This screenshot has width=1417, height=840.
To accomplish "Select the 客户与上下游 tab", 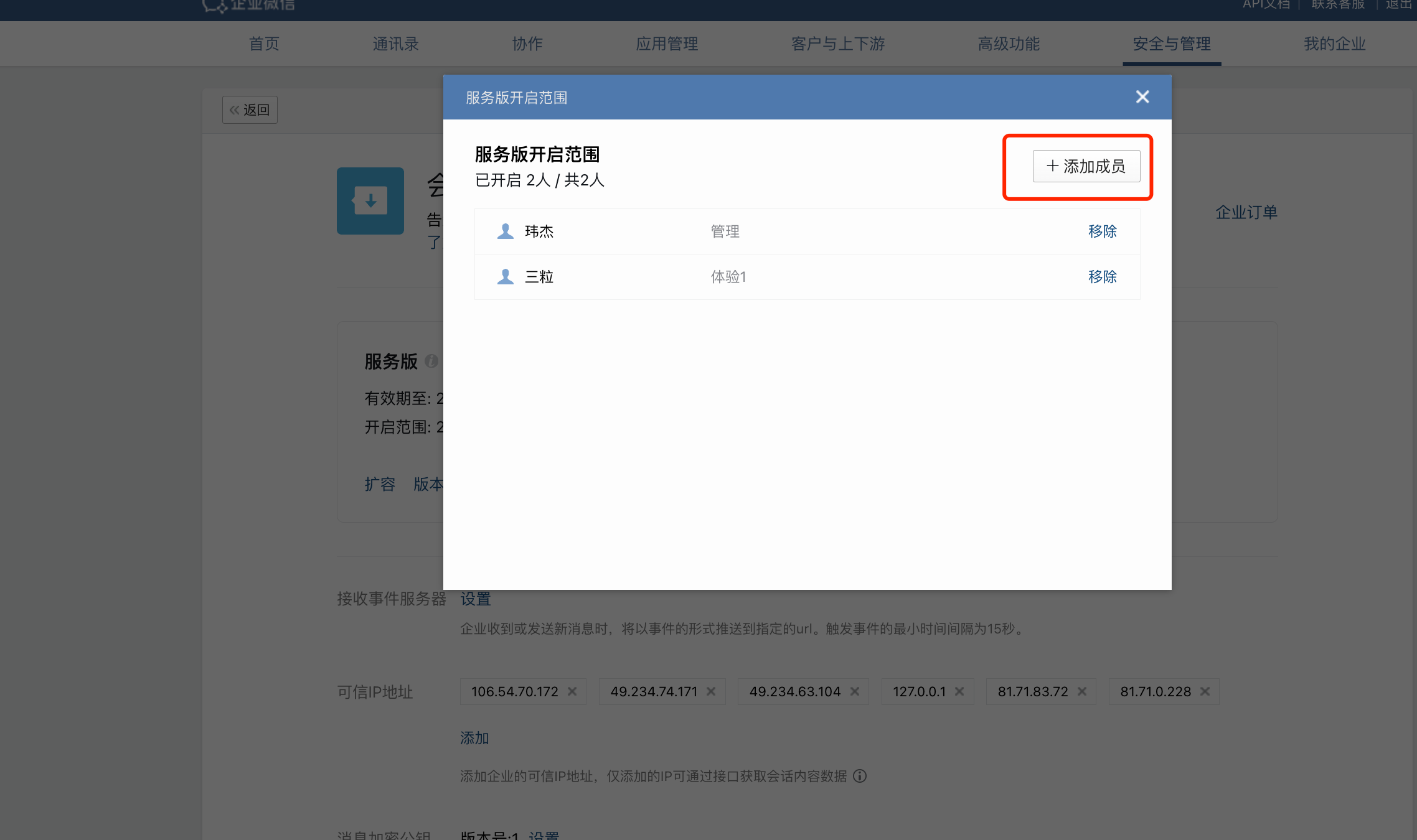I will pyautogui.click(x=837, y=44).
